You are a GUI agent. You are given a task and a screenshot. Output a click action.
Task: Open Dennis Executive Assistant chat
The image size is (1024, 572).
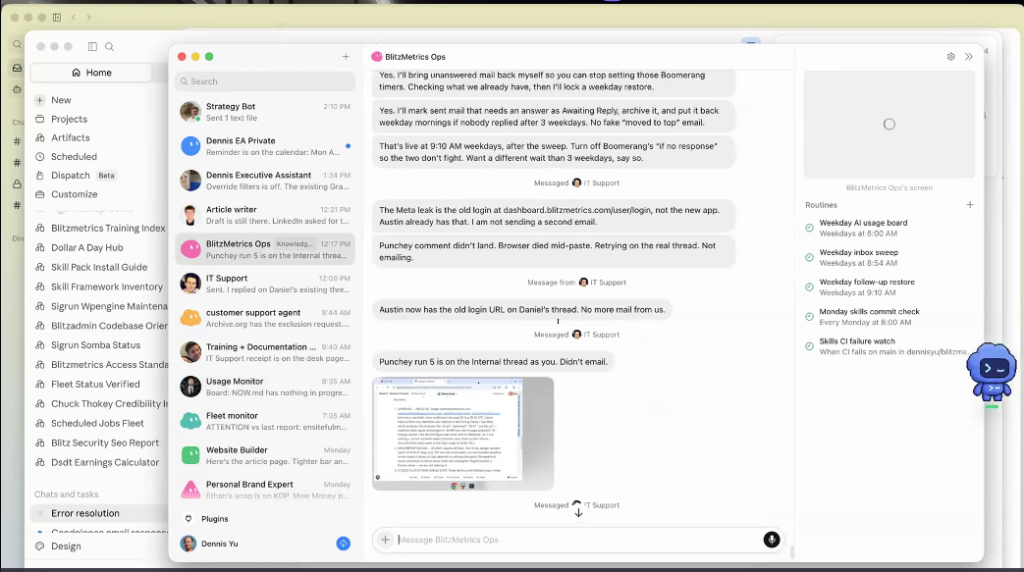click(265, 180)
